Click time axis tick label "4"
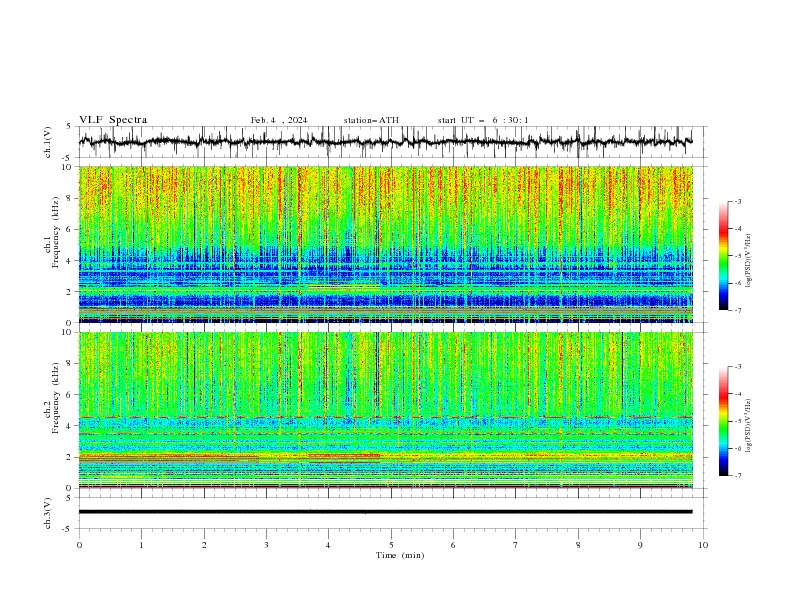The width and height of the screenshot is (792, 612). (x=328, y=545)
